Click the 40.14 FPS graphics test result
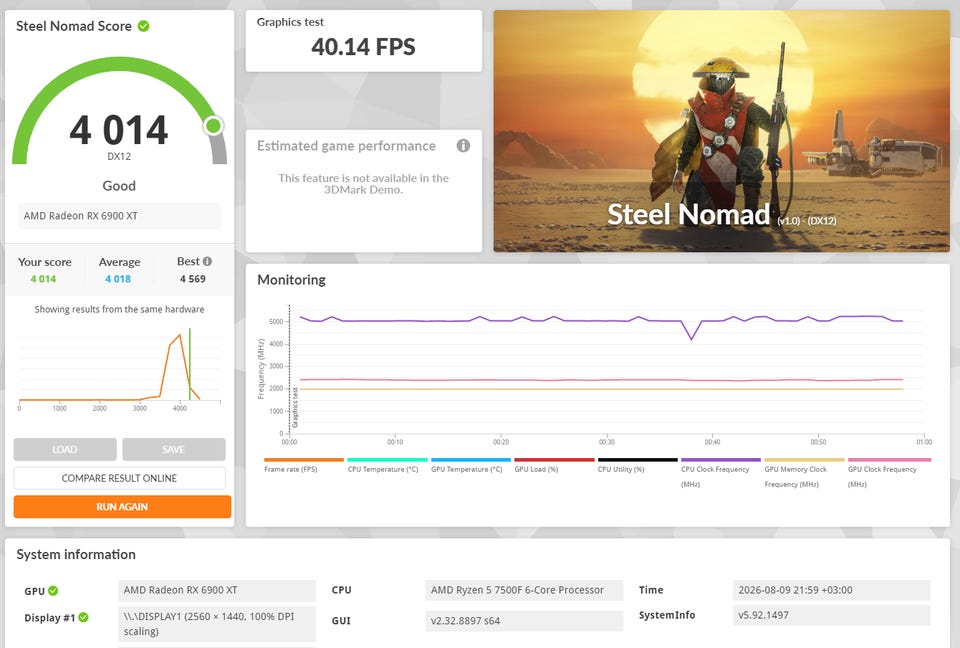The image size is (960, 648). [x=363, y=47]
